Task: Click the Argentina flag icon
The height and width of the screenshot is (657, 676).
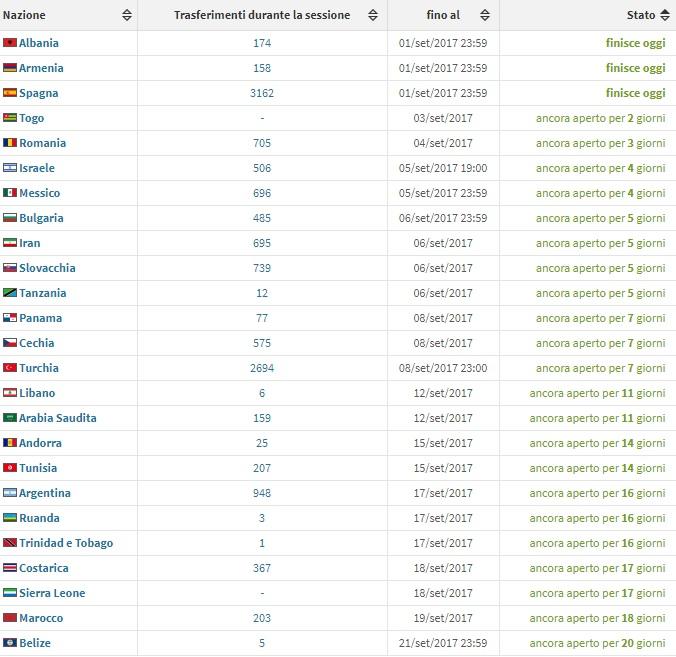Action: (10, 493)
